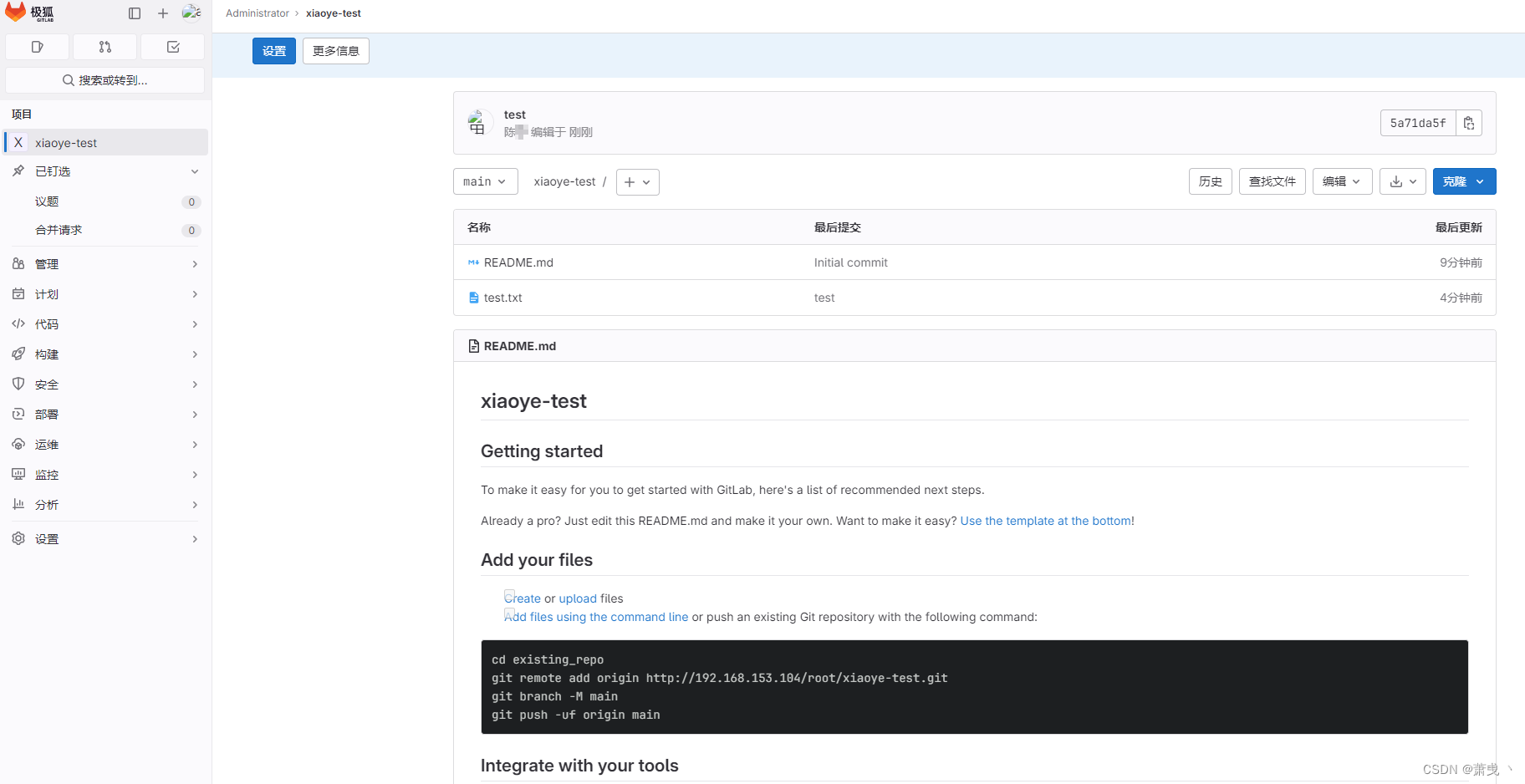Screen dimensions: 1525x784
Task: Open the issues shortcut icon in sidebar header
Action: (x=38, y=47)
